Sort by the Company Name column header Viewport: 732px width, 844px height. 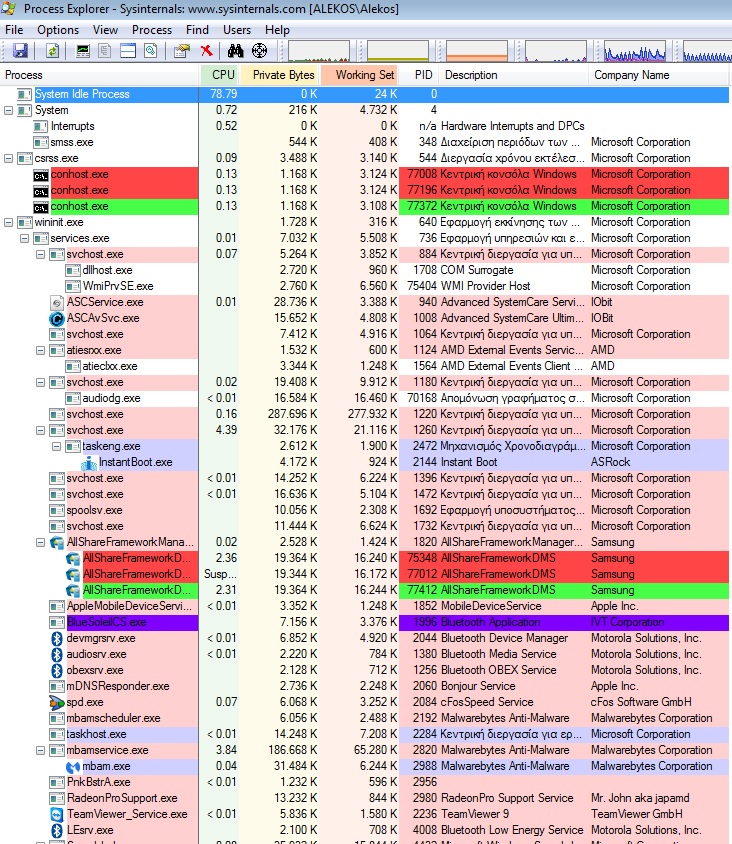(x=659, y=75)
